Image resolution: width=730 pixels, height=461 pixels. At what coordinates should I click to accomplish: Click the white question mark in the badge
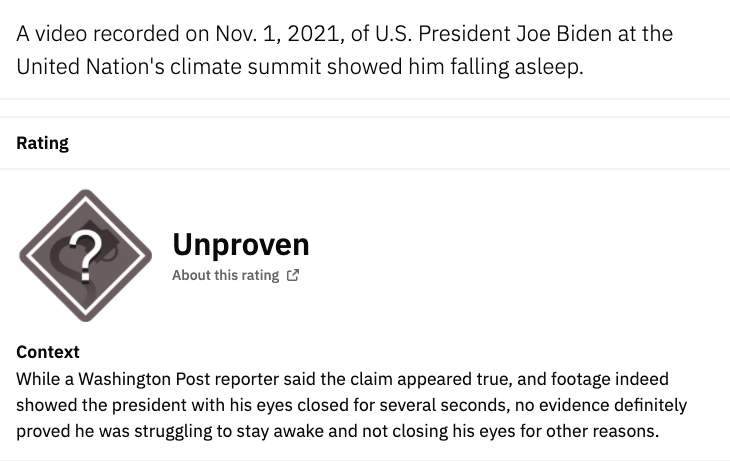pos(85,255)
